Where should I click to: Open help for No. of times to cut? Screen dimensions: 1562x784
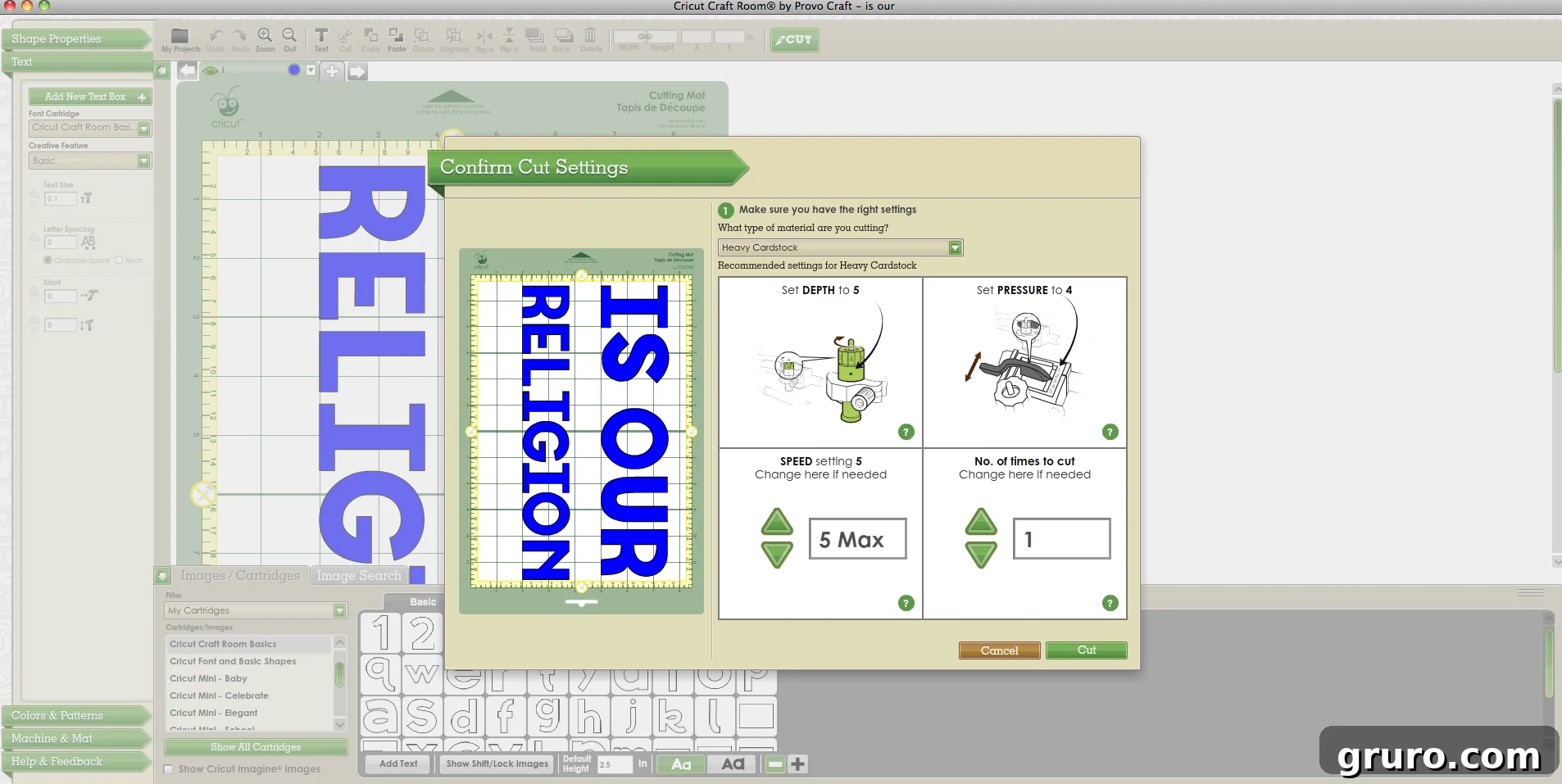1110,603
